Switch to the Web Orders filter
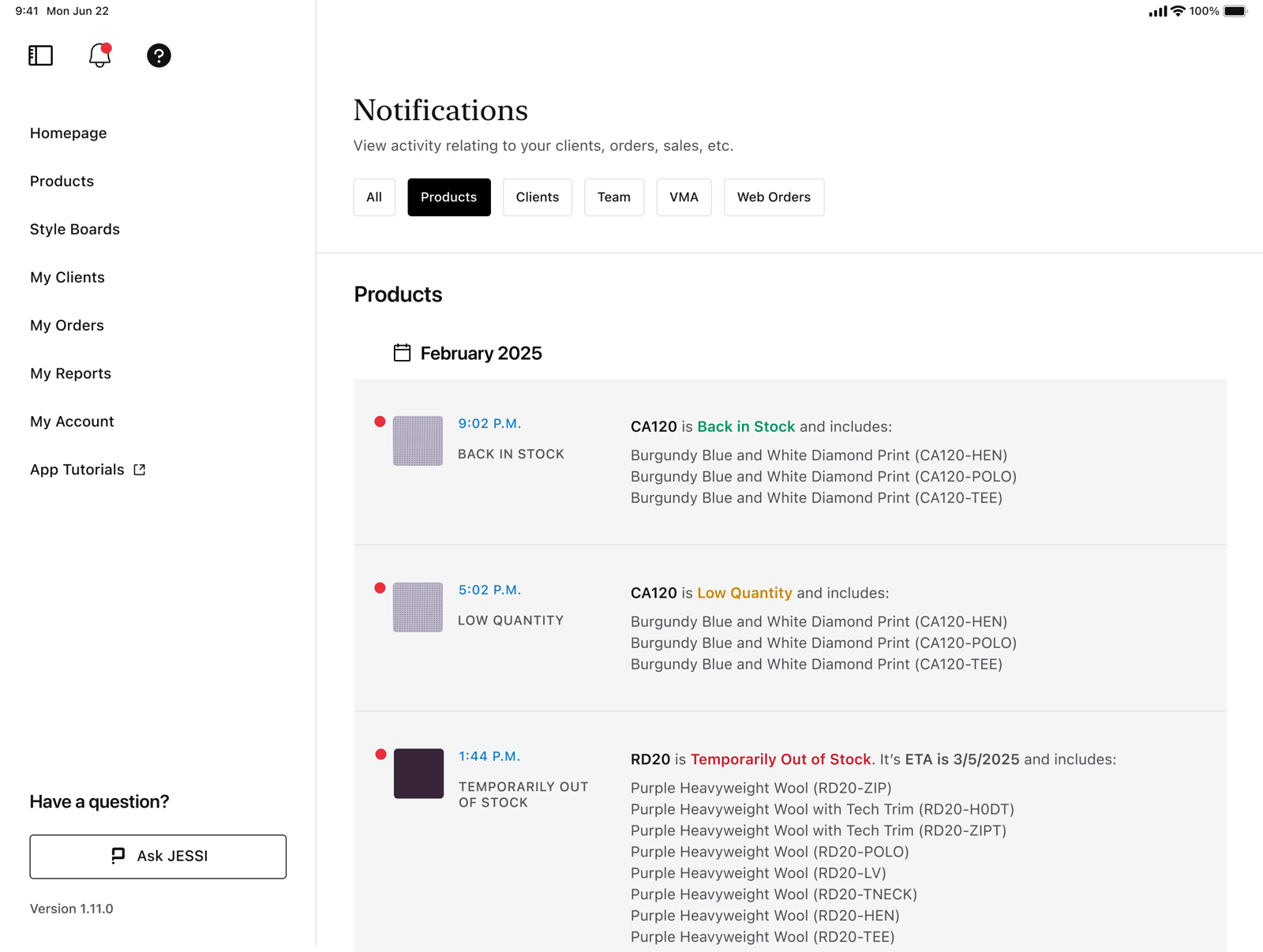This screenshot has height=952, width=1263. point(774,197)
